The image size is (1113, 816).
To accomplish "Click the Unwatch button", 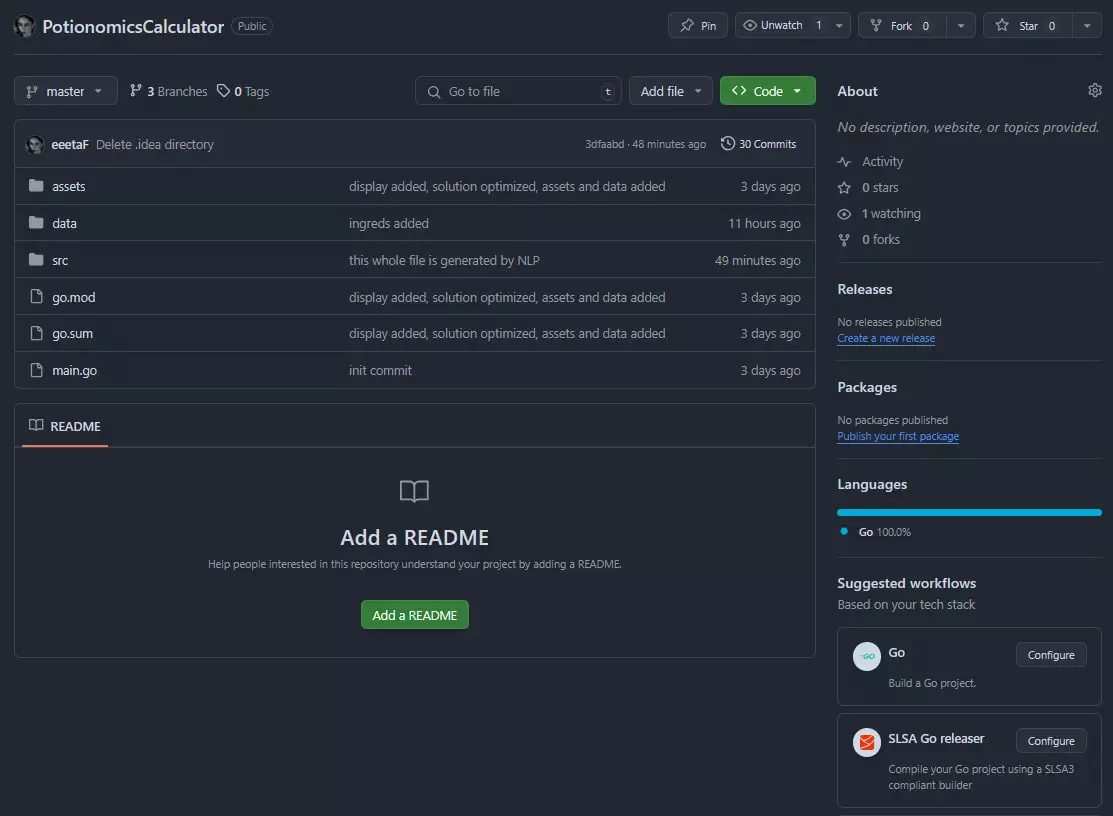I will pyautogui.click(x=782, y=26).
